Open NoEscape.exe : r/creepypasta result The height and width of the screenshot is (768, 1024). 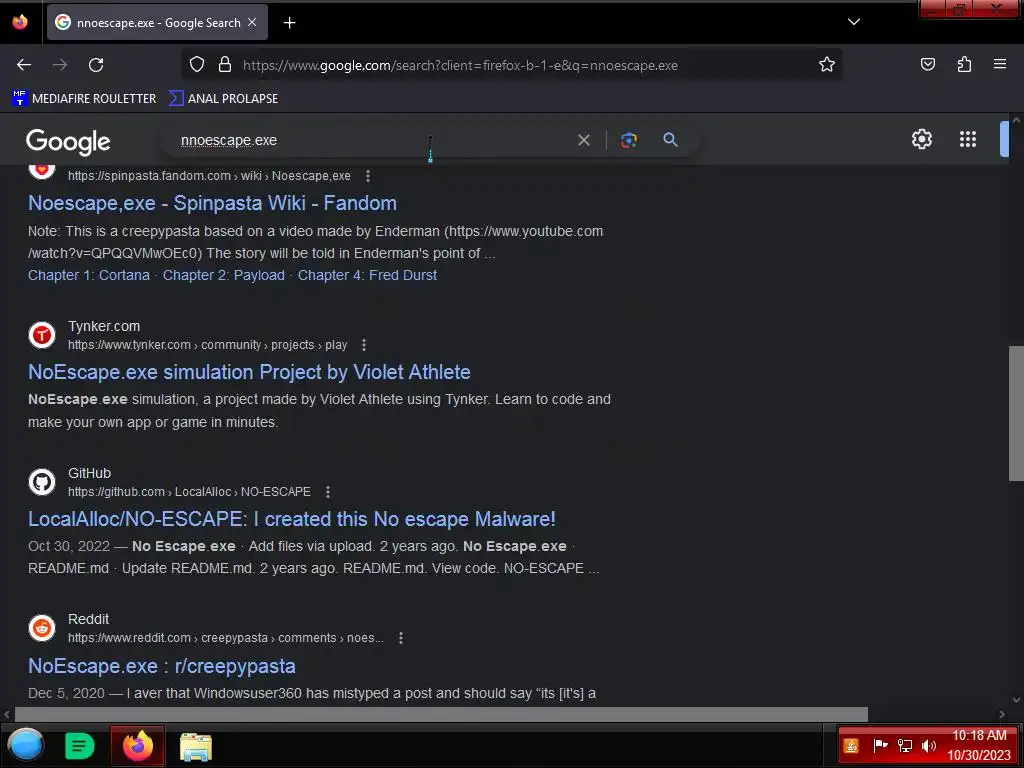click(x=161, y=666)
